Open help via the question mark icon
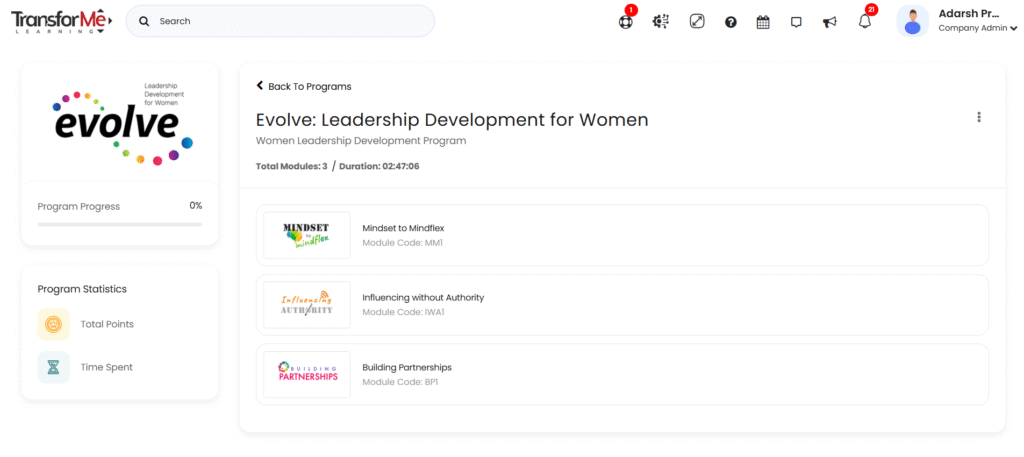This screenshot has width=1024, height=457. [x=731, y=22]
